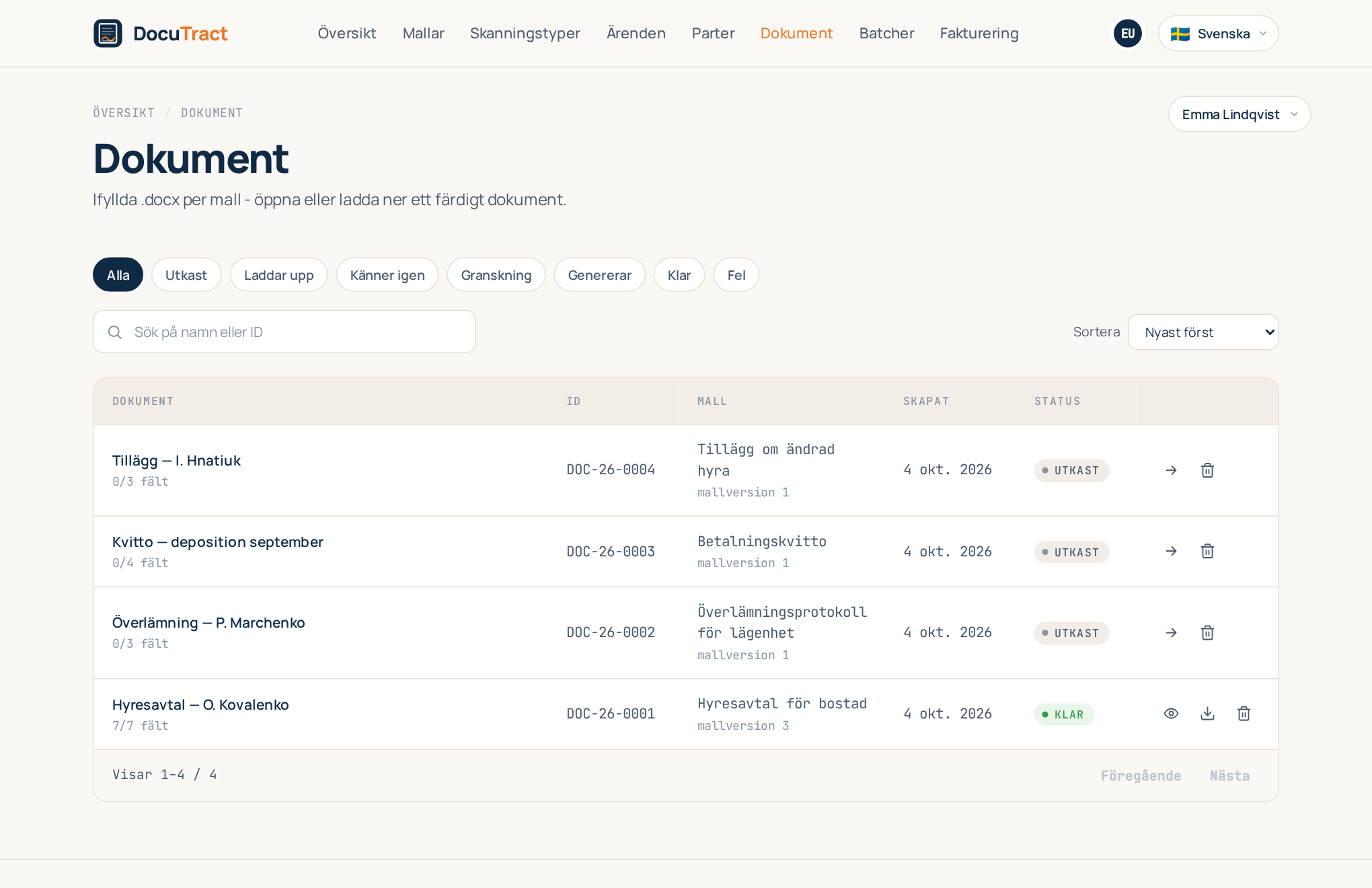1372x888 pixels.
Task: Open the Ärenden navigation item
Action: (x=636, y=34)
